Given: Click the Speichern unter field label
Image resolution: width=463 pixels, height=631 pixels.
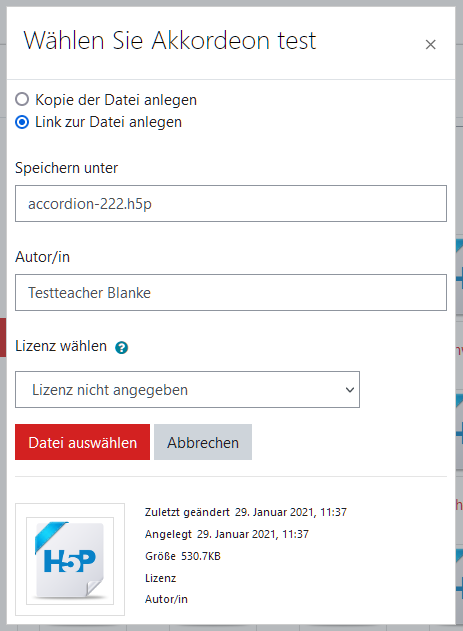Looking at the screenshot, I should tap(67, 168).
